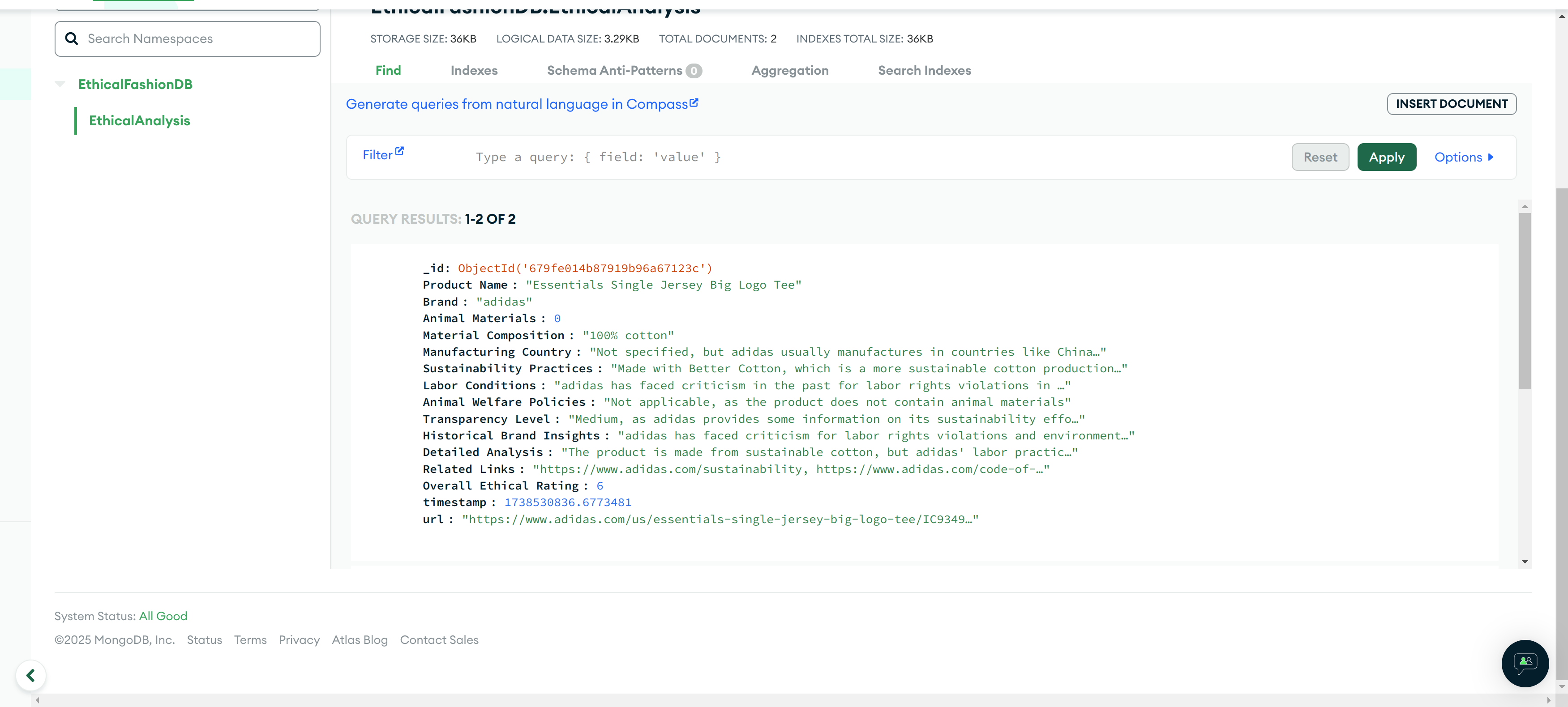Switch to the Indexes tab
This screenshot has height=707, width=1568.
(474, 71)
